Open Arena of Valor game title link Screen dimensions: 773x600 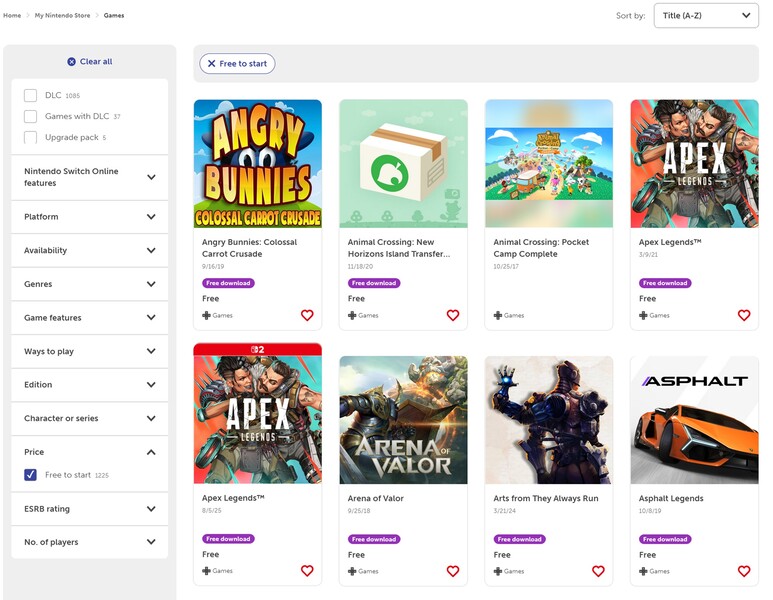click(x=373, y=498)
